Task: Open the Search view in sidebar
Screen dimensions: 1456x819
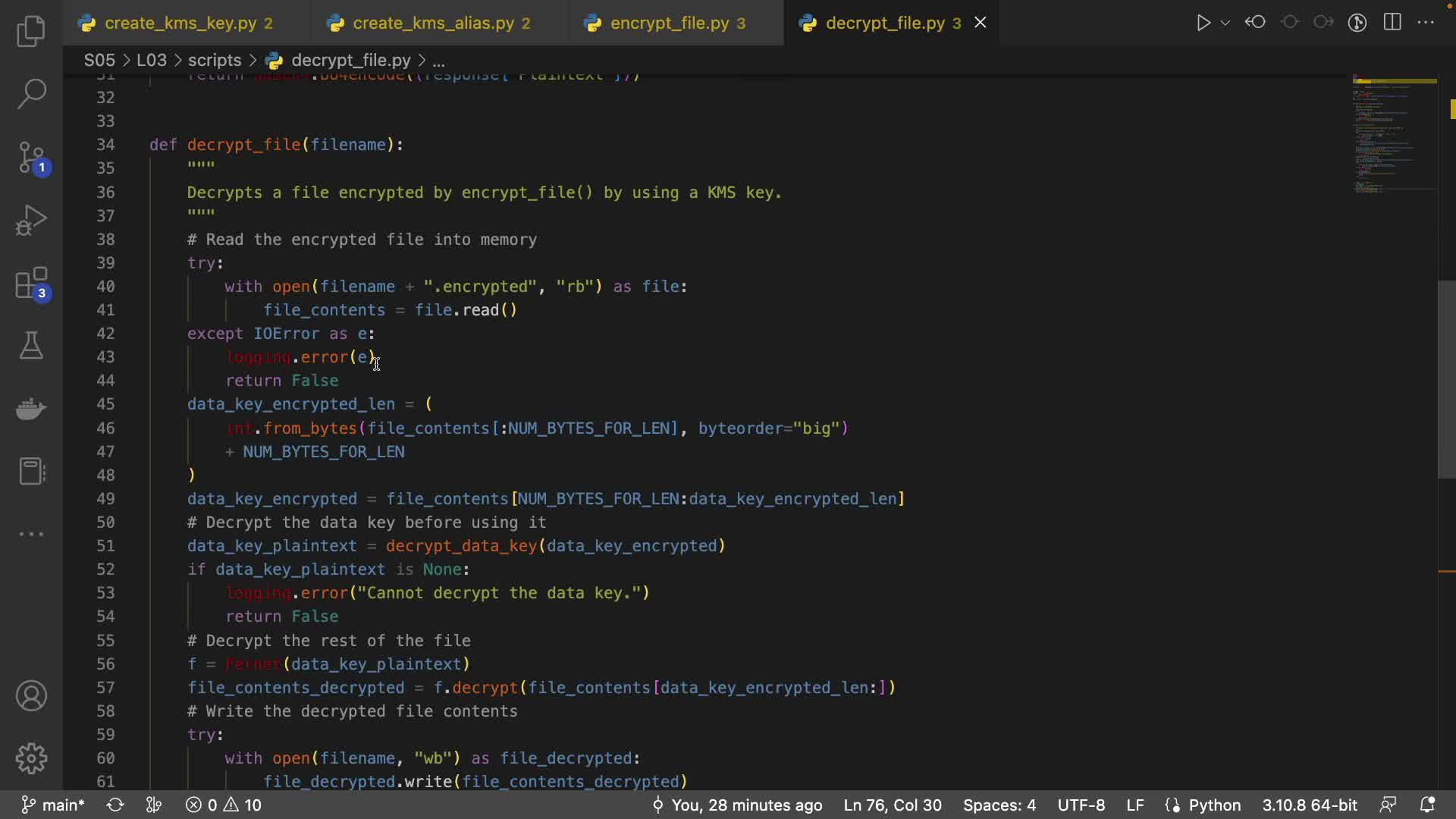Action: click(x=31, y=94)
